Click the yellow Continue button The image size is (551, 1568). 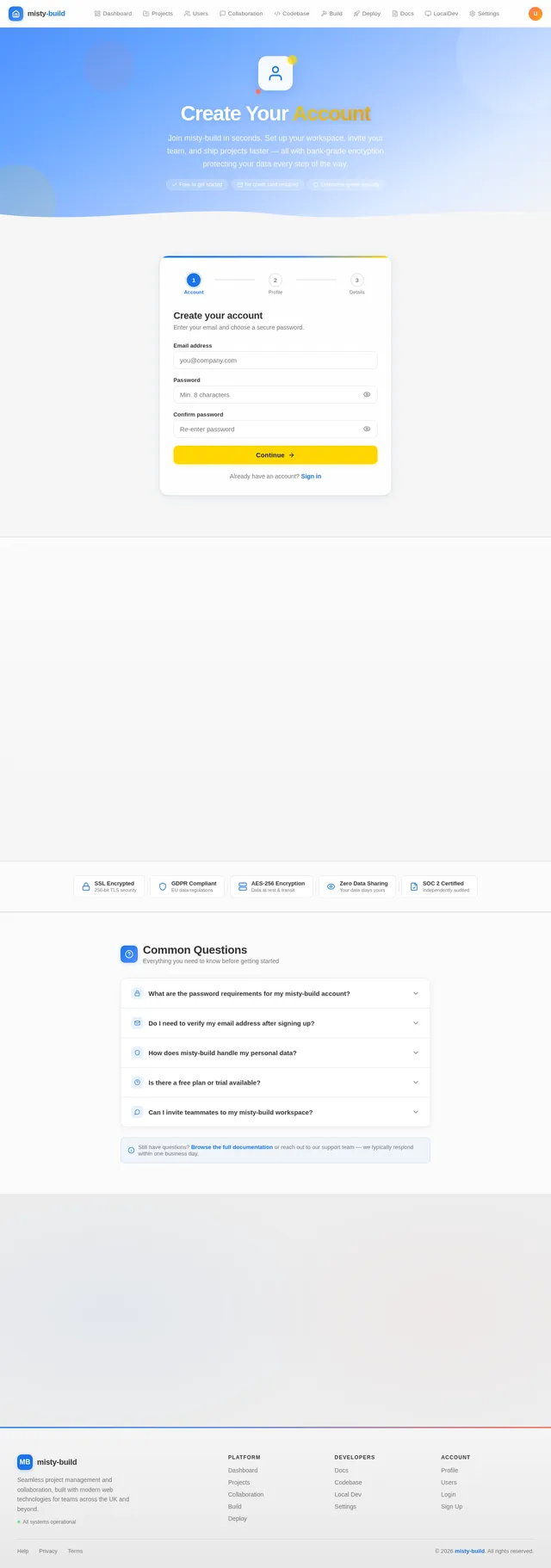275,455
